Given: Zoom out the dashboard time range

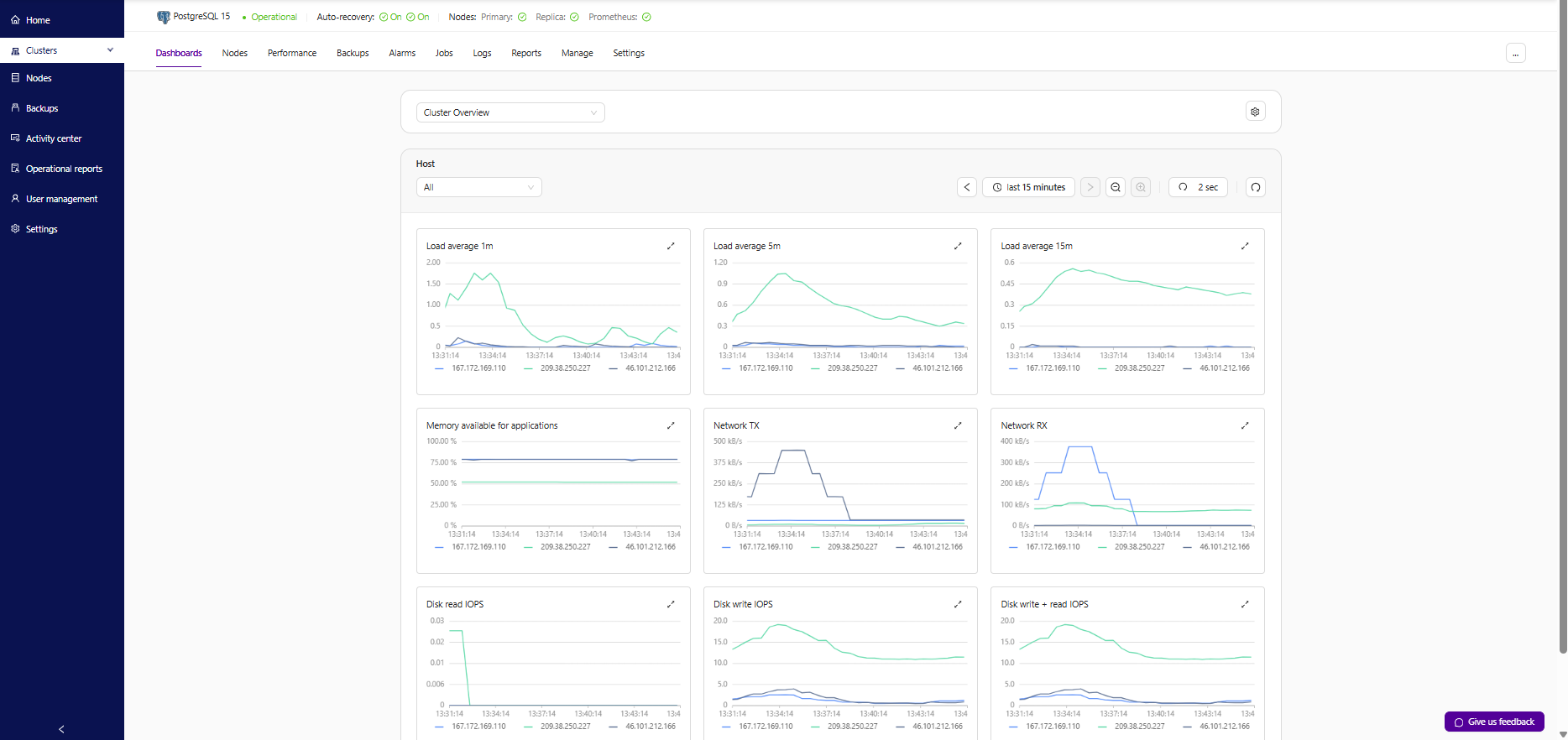Looking at the screenshot, I should tap(1115, 187).
